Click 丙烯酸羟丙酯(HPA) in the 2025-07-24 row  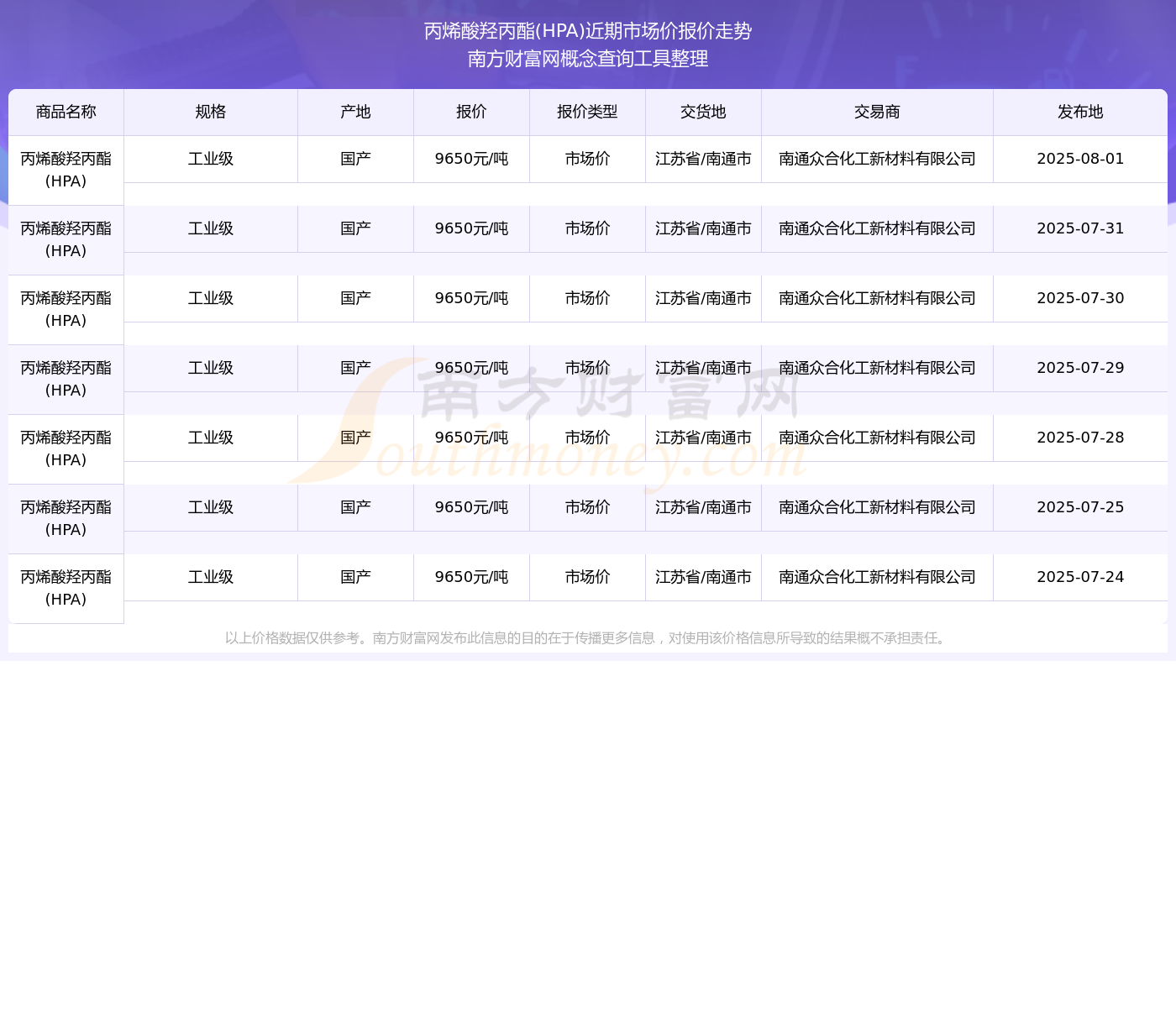point(66,589)
